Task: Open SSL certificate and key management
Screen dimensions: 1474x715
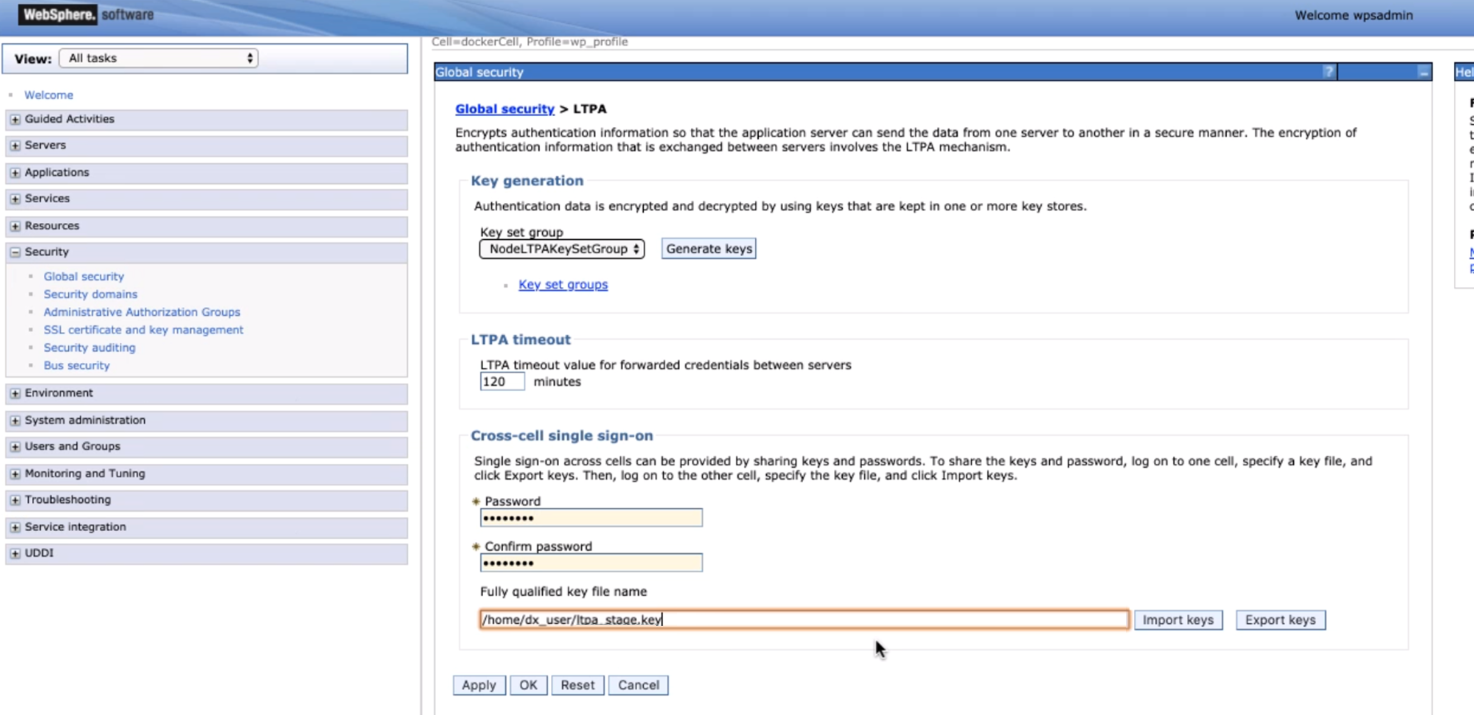Action: (x=141, y=329)
